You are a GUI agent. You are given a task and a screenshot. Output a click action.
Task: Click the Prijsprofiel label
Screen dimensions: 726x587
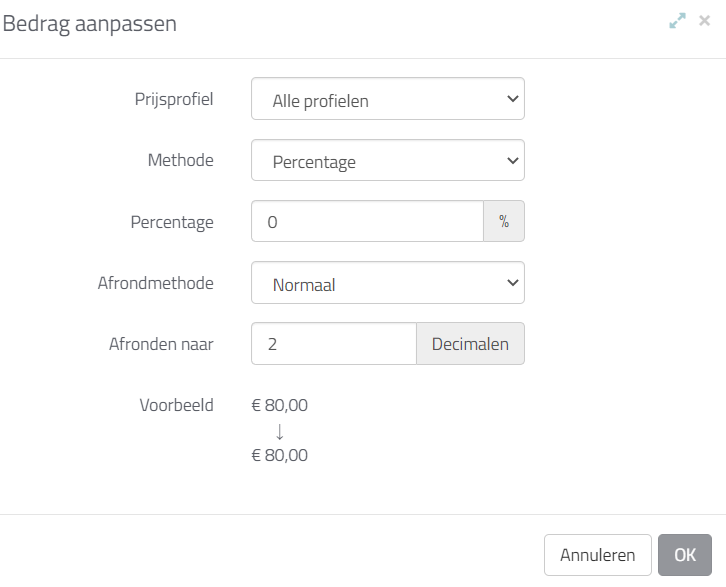174,99
